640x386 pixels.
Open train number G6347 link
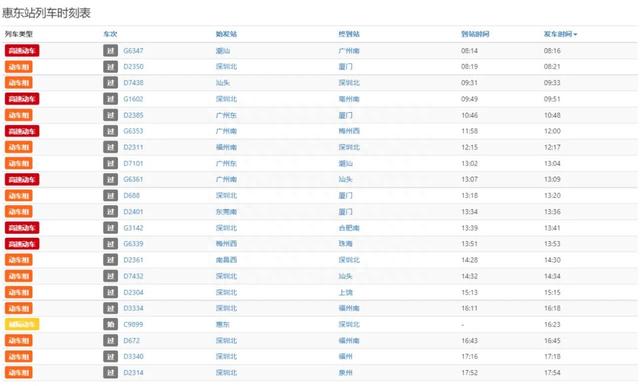(133, 51)
